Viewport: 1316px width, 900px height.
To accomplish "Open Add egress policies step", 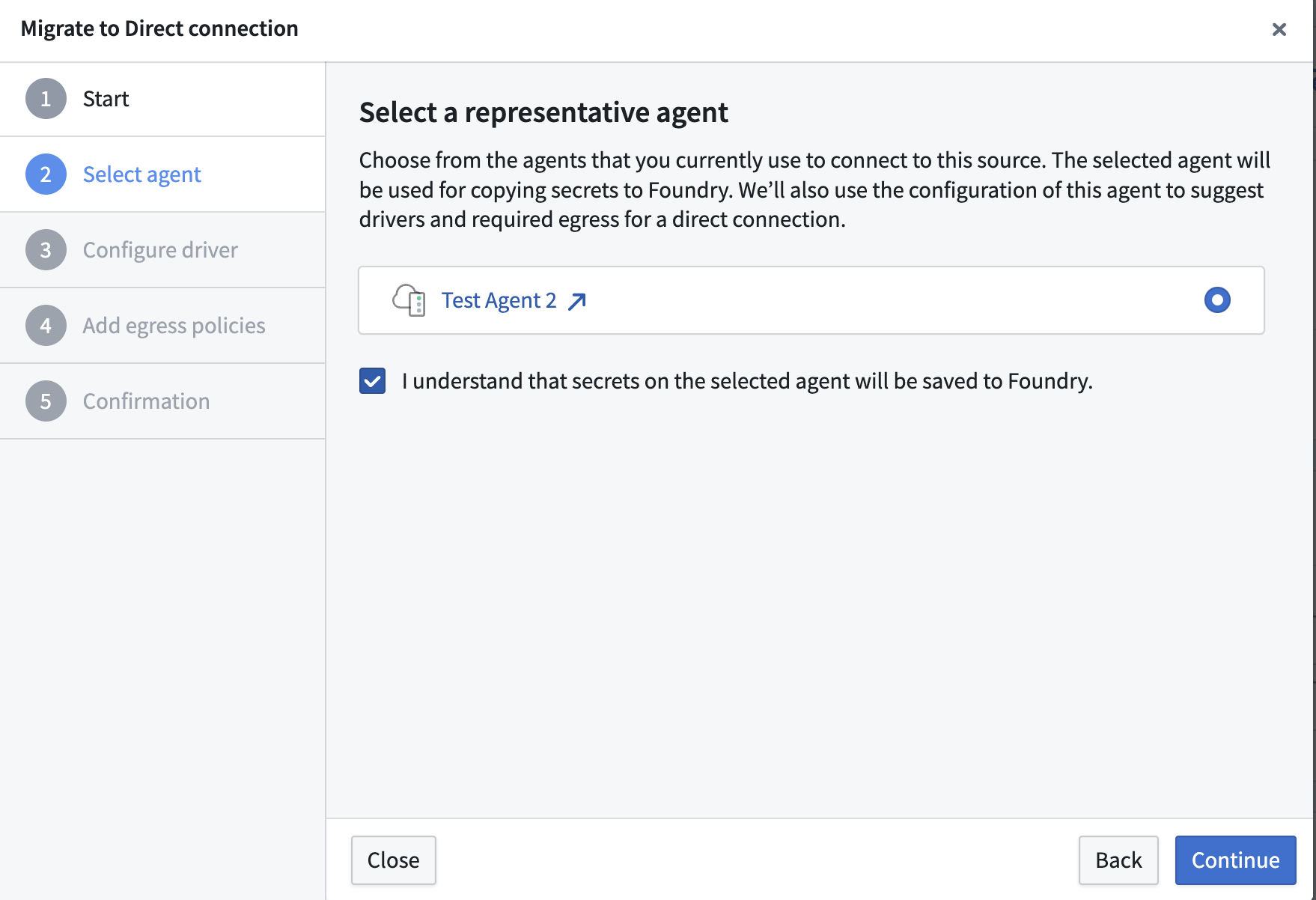I will 174,326.
